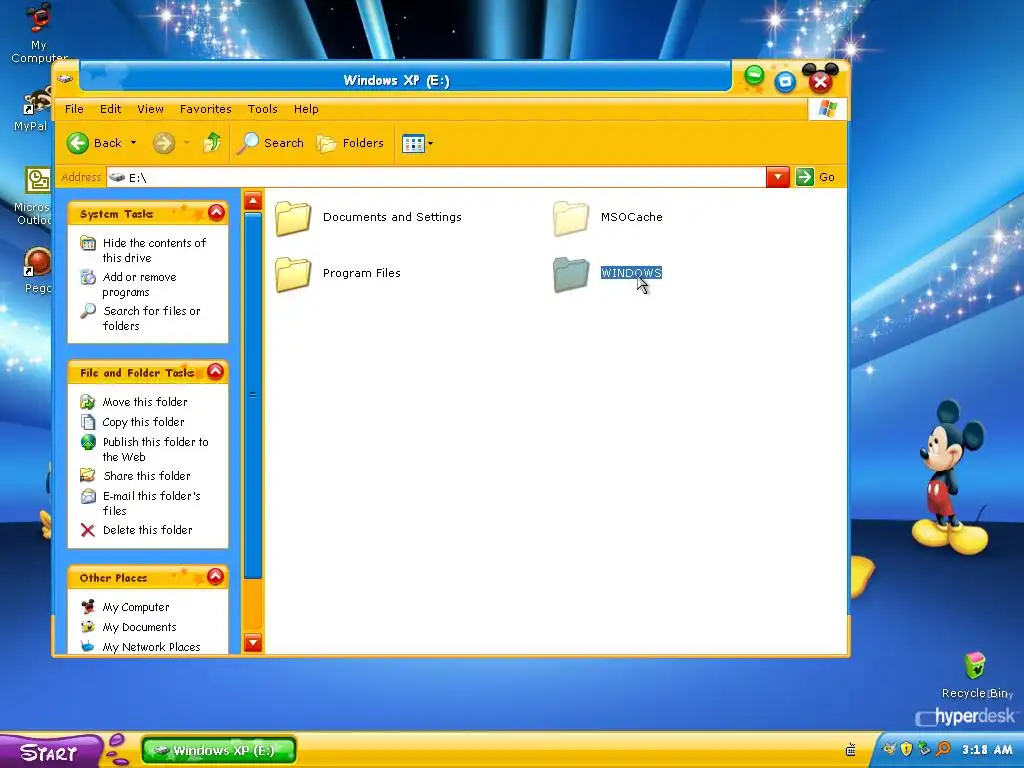Screen dimensions: 1024x768
Task: Click the taskbar clock showing 3:18 AM
Action: tap(987, 750)
